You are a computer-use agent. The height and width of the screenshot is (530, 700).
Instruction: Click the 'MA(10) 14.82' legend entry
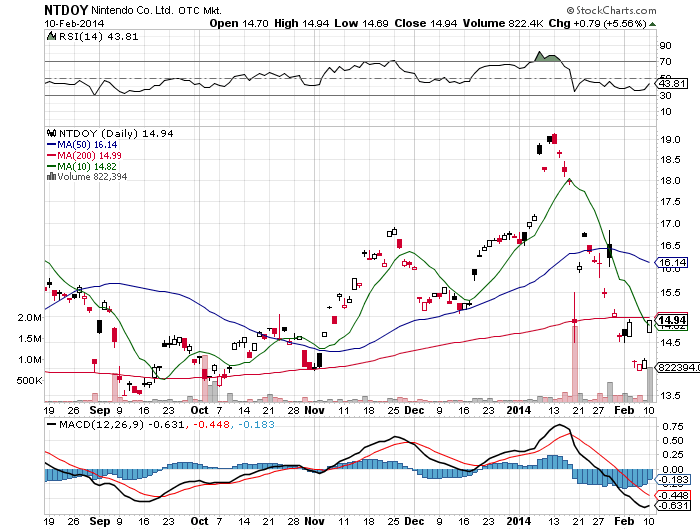pyautogui.click(x=87, y=167)
